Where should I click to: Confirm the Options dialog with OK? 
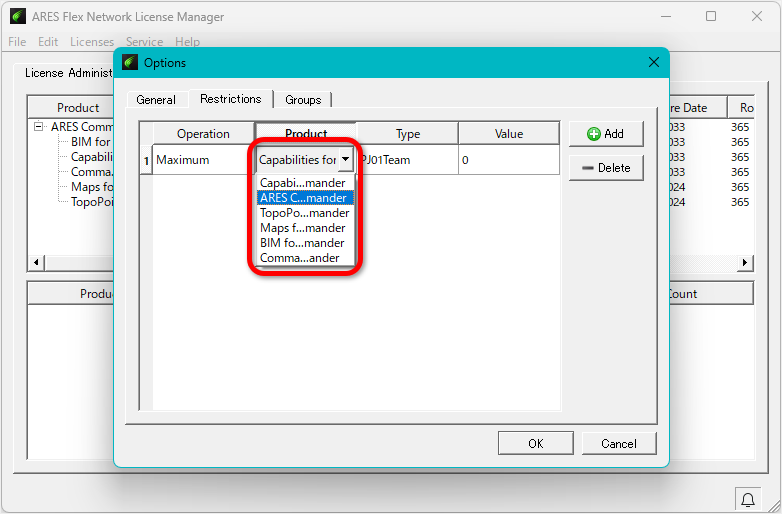536,443
